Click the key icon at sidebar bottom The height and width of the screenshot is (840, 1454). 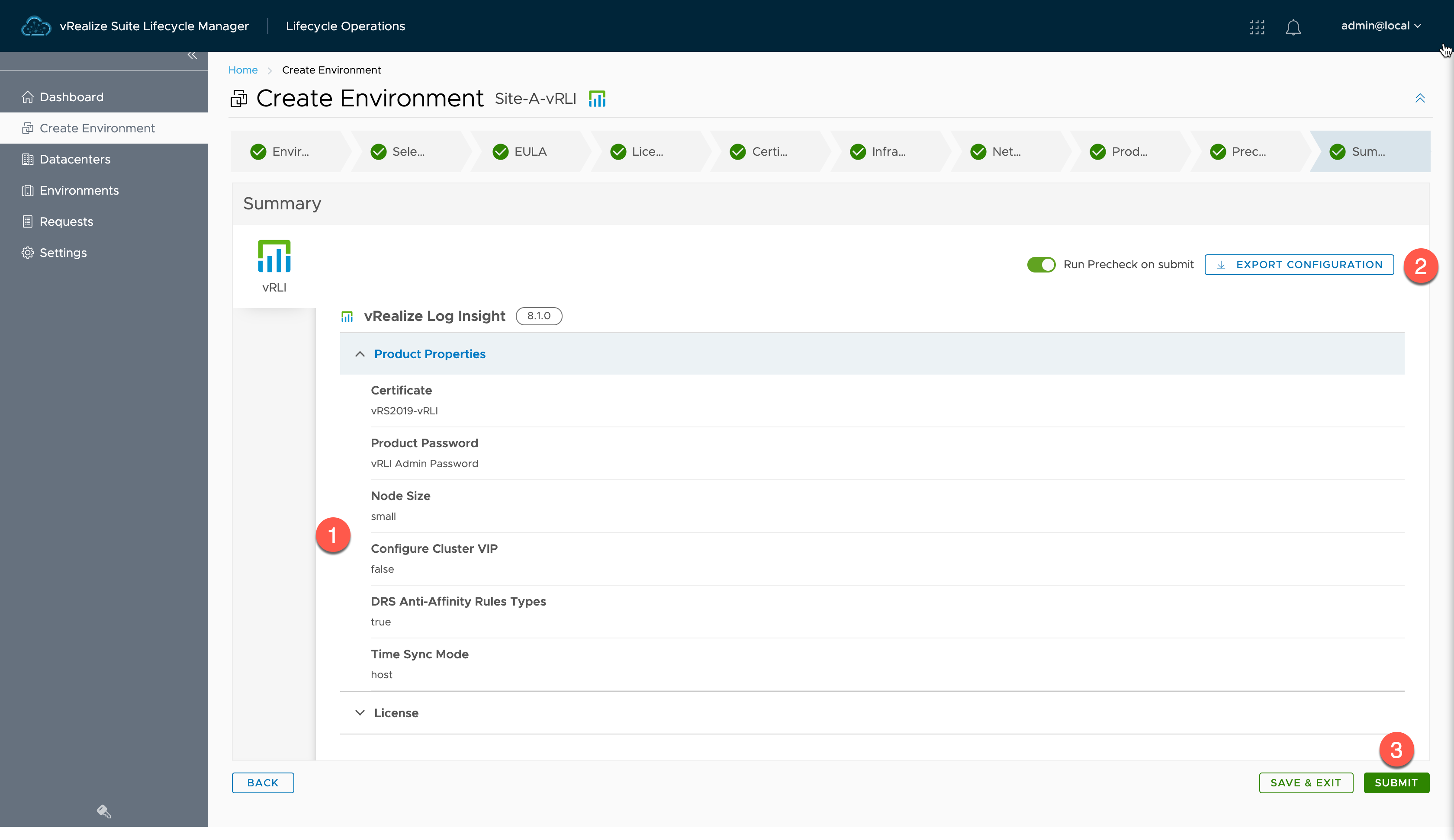coord(104,811)
